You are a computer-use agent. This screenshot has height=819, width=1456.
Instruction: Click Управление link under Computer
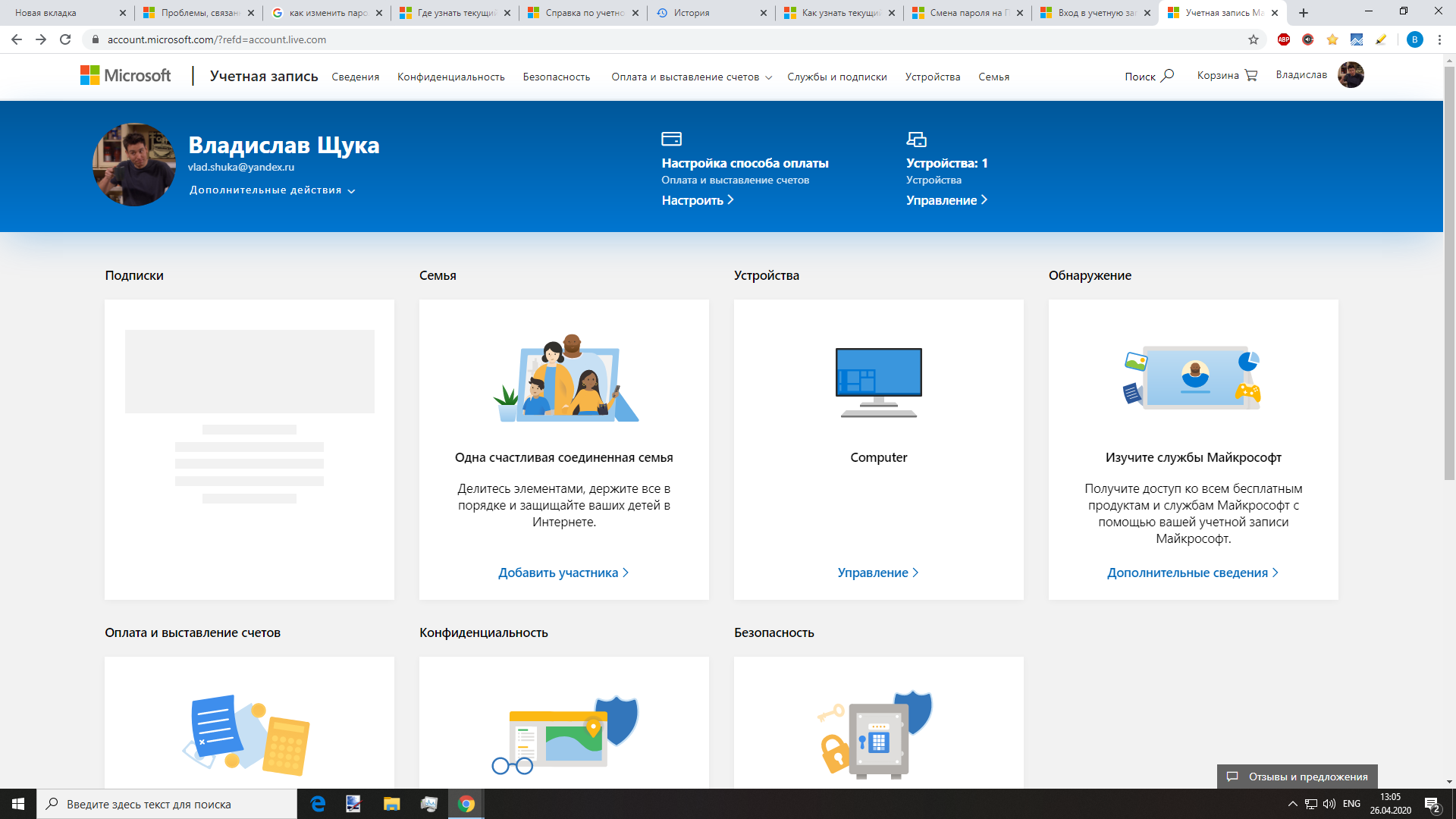pos(878,573)
